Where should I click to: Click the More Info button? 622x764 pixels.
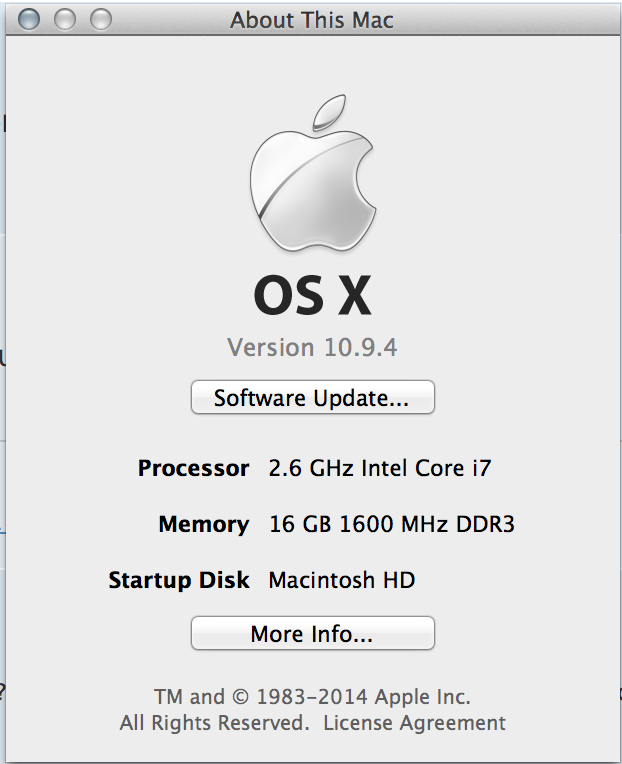(x=312, y=634)
